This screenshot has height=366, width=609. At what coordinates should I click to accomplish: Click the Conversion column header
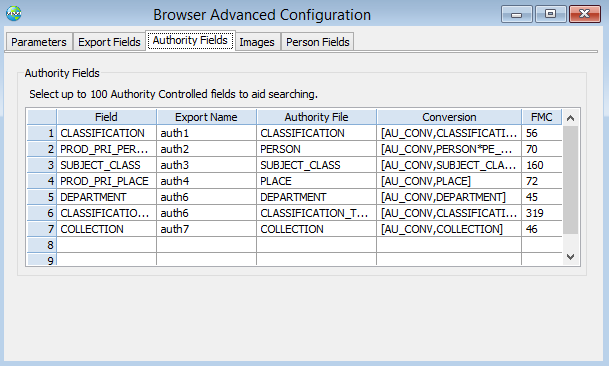click(x=449, y=117)
